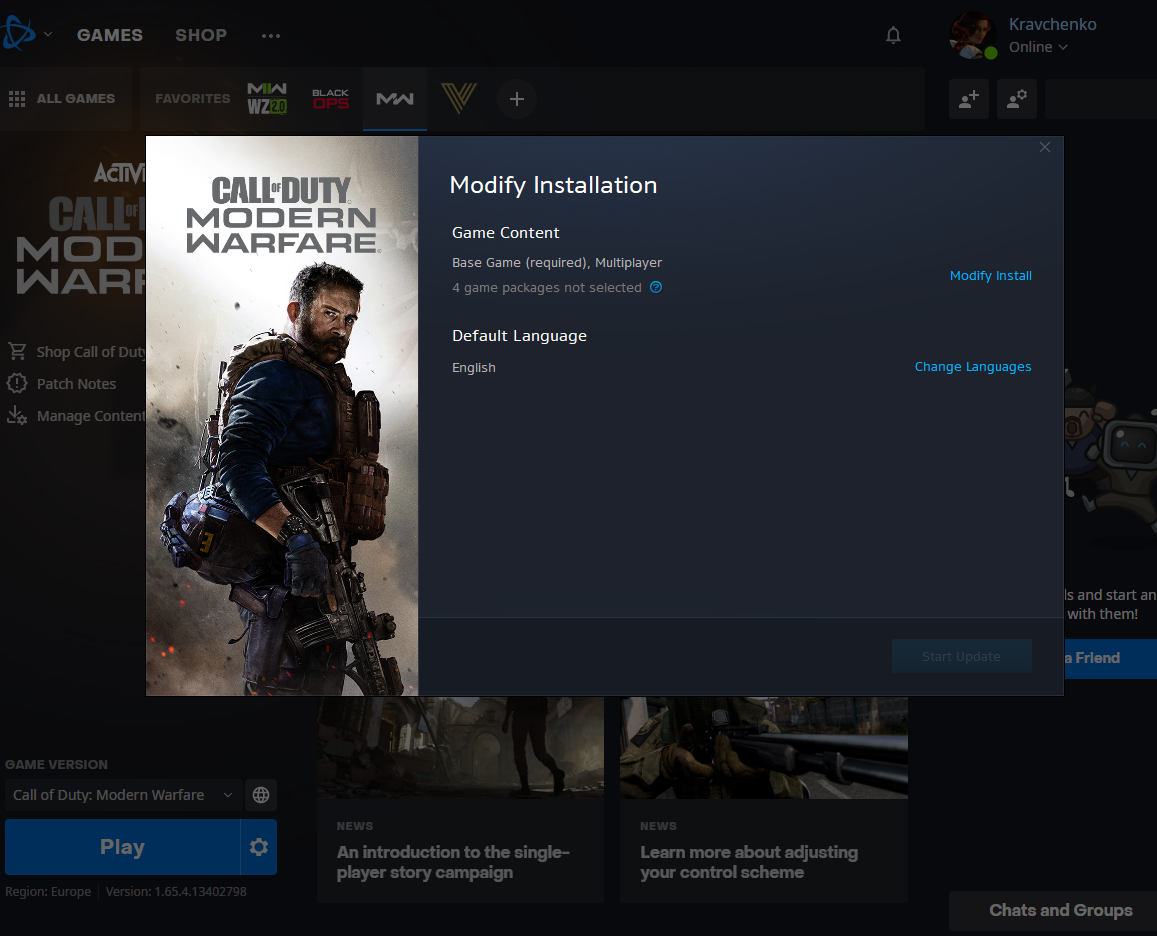Viewport: 1157px width, 936px height.
Task: Open the adjusting control scheme news card
Action: [764, 799]
